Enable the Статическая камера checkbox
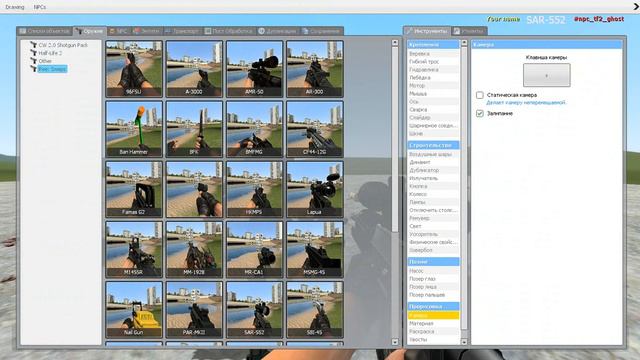The image size is (640, 360). 480,95
